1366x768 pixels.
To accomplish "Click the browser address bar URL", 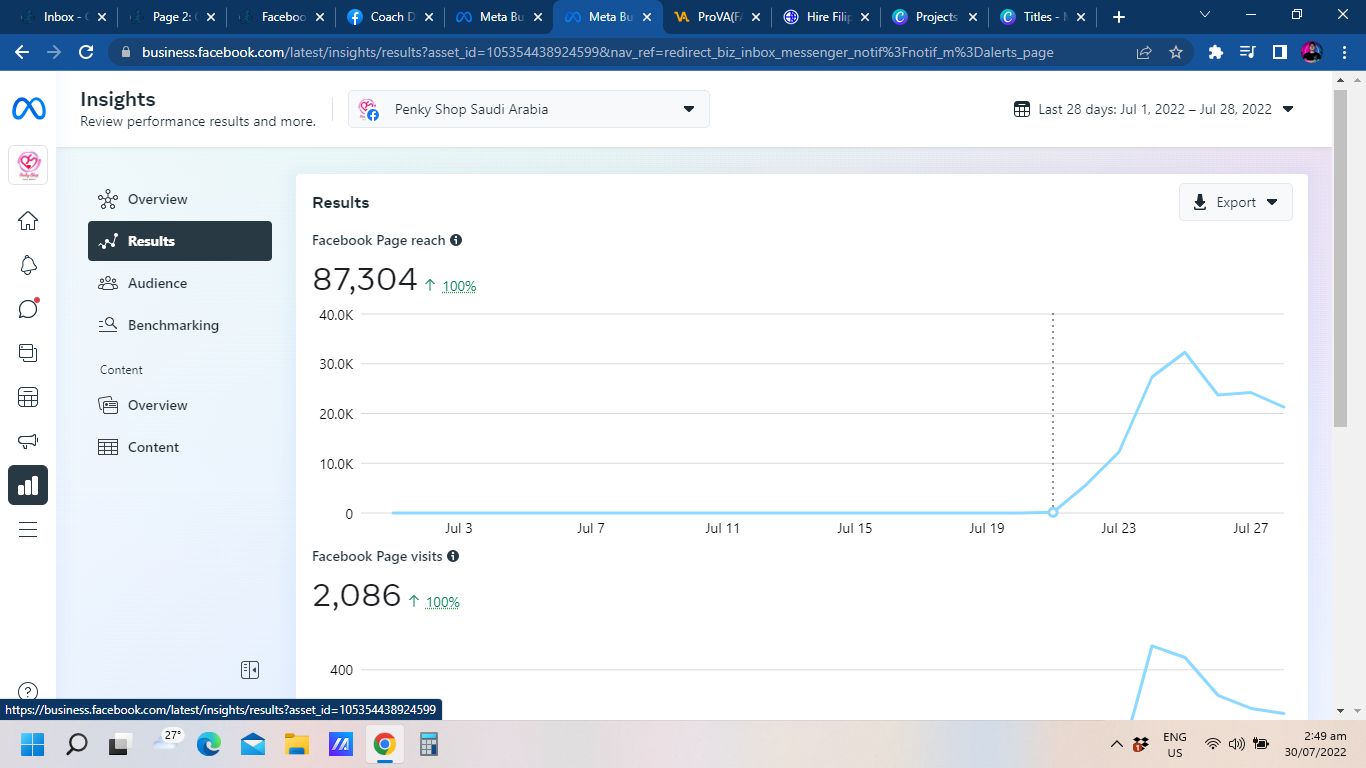I will pos(597,52).
